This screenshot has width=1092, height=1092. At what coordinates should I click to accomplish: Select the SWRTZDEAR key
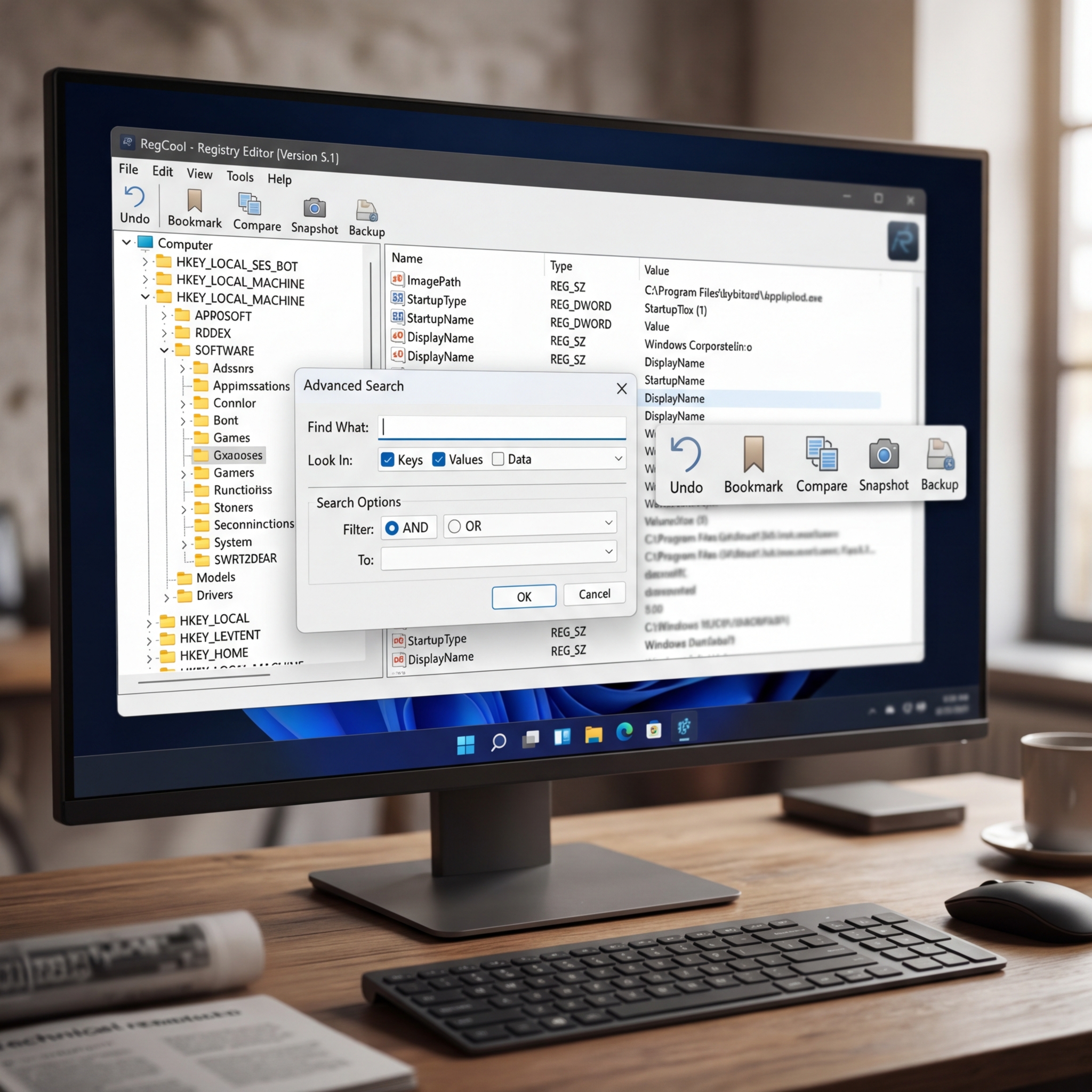(x=245, y=558)
